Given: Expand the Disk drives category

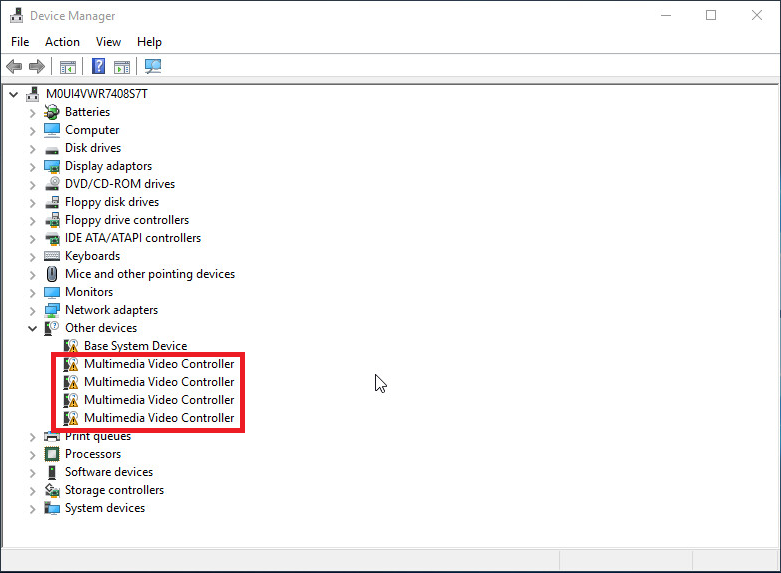Looking at the screenshot, I should (x=32, y=148).
